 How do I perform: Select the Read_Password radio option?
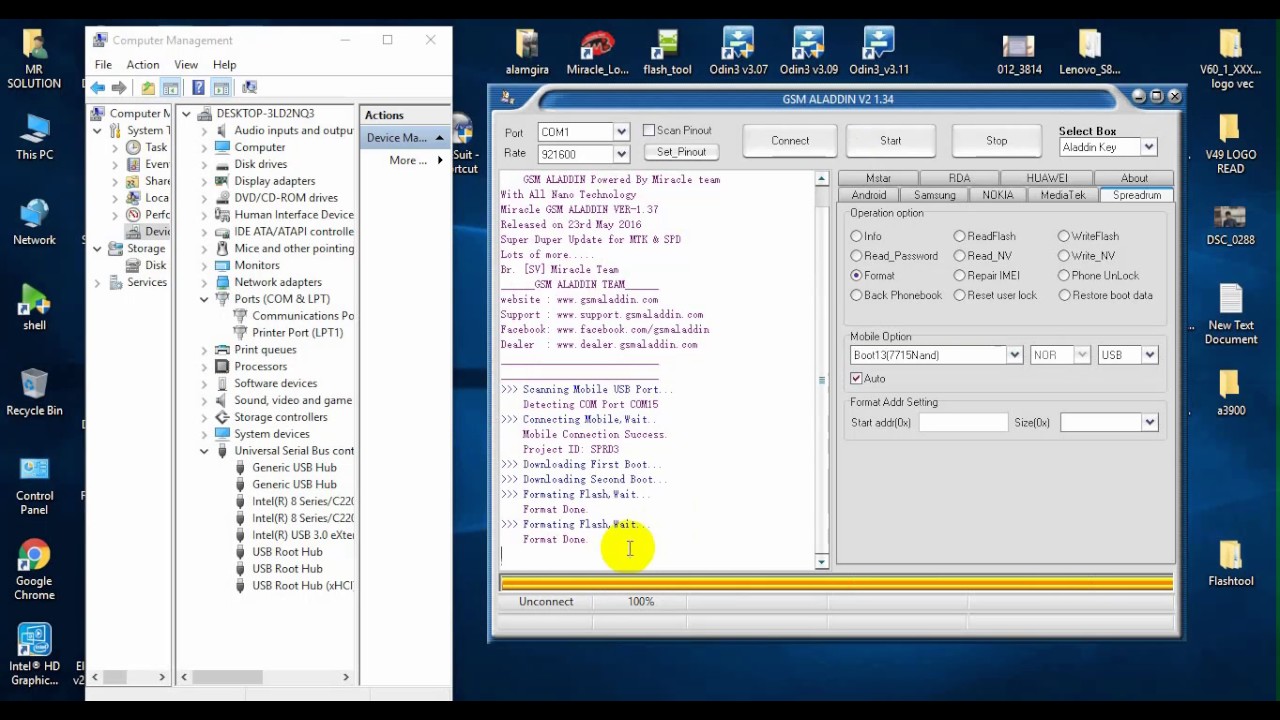click(856, 256)
